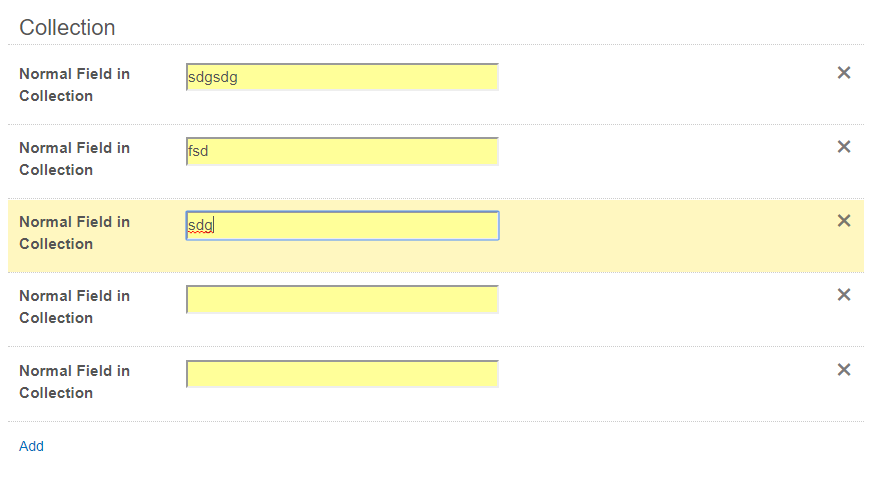Delete the collection row with fsd

coord(843,147)
